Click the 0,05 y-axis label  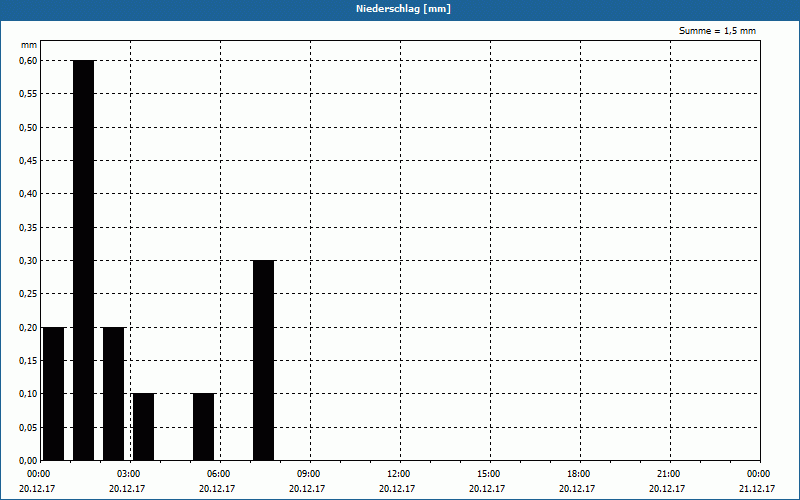[28, 428]
